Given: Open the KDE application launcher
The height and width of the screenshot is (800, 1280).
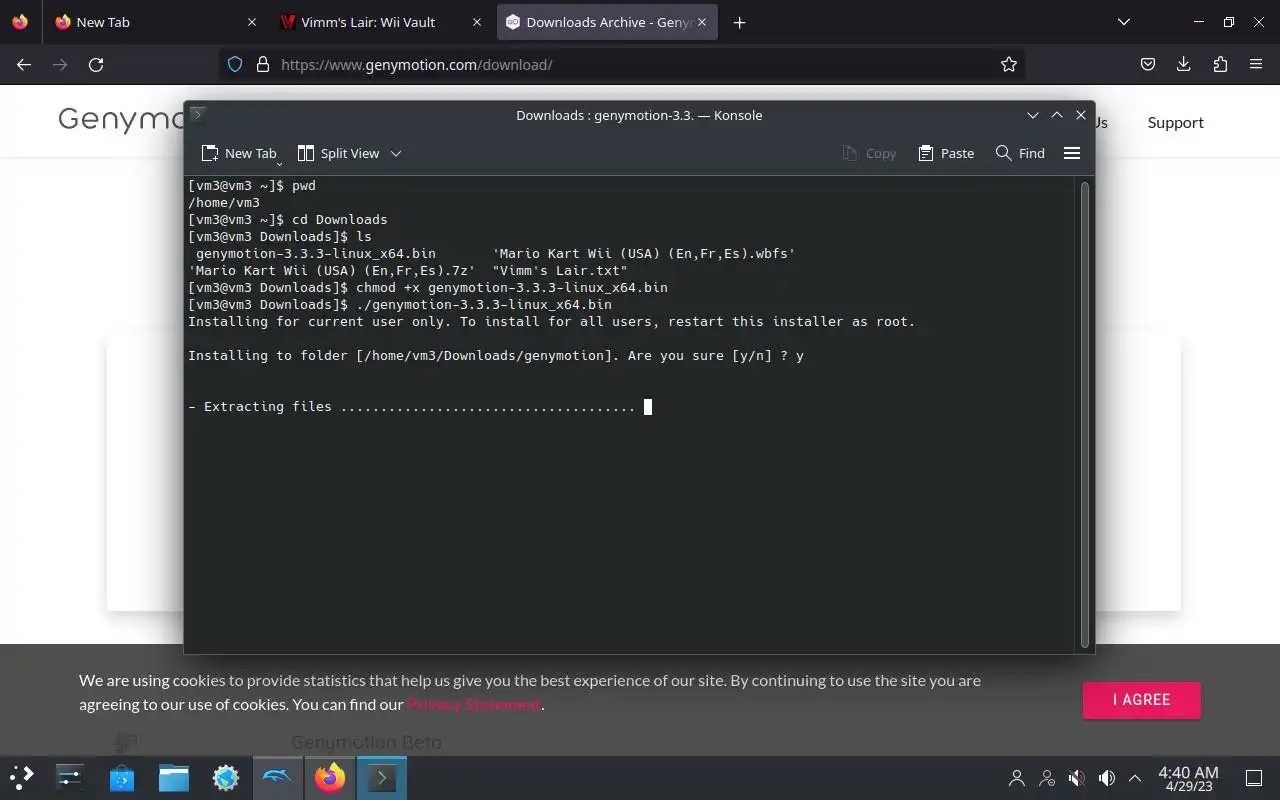Looking at the screenshot, I should point(22,777).
